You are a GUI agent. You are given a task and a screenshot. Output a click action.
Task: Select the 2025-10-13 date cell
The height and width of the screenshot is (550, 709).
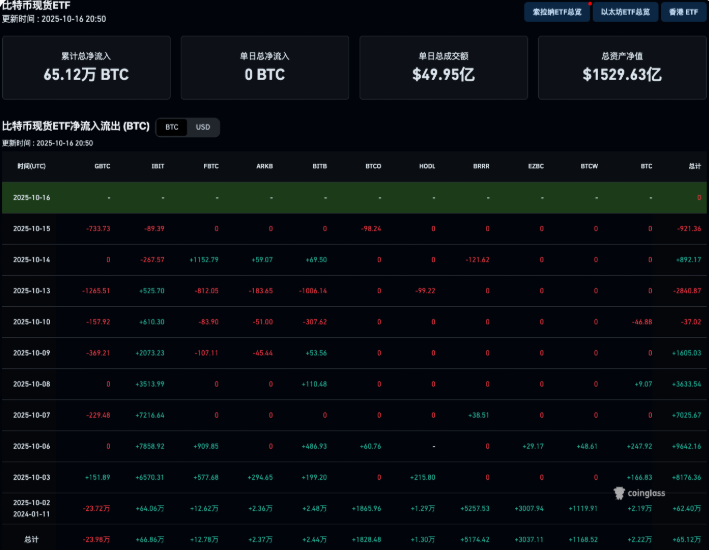coord(32,291)
